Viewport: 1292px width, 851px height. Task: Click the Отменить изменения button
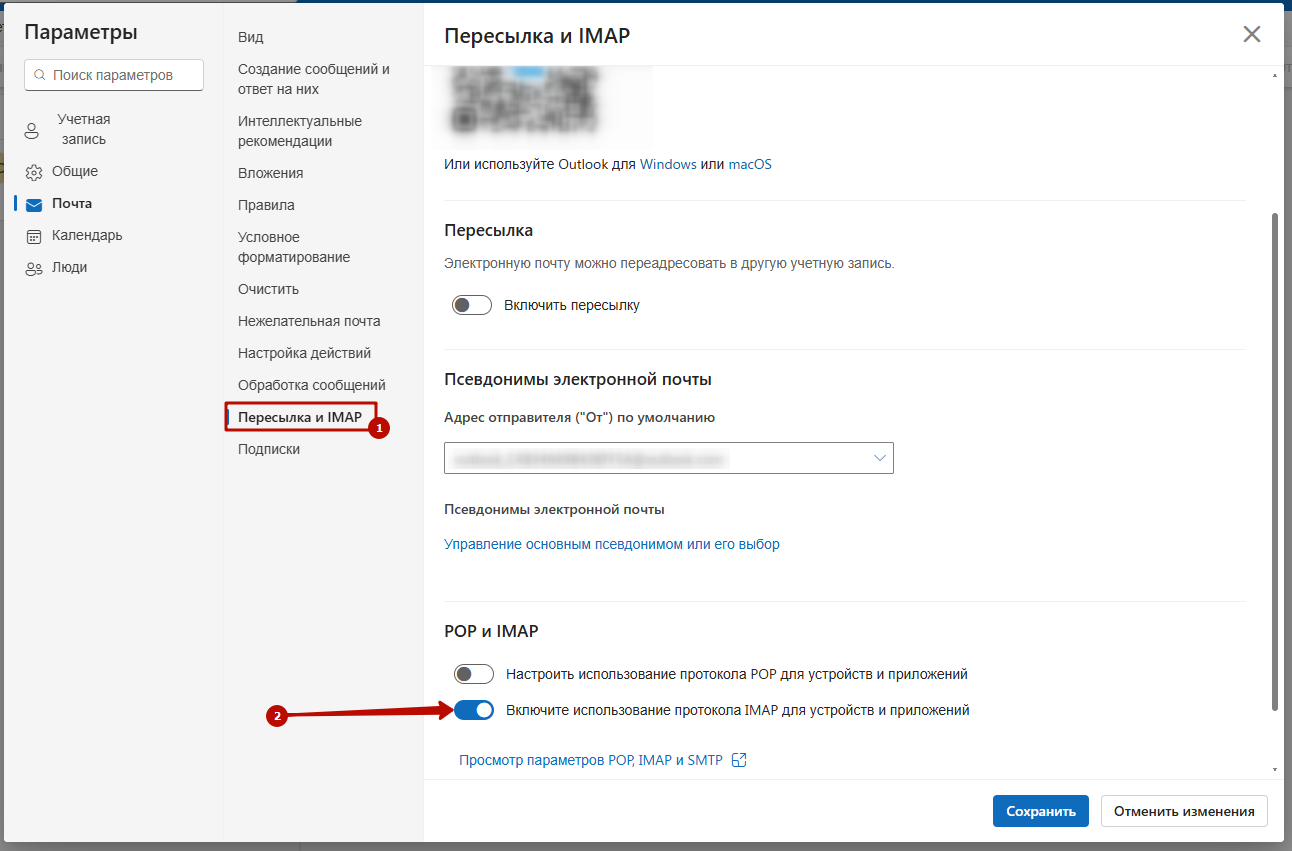pos(1184,811)
